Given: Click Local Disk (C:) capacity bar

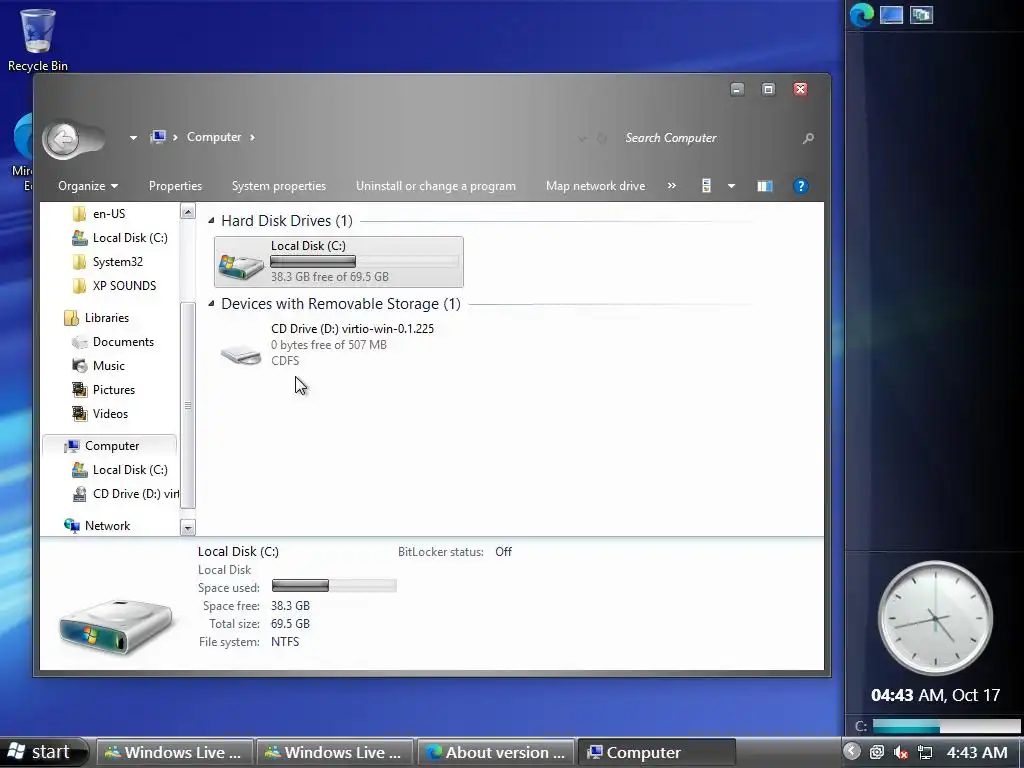Looking at the screenshot, I should click(x=364, y=262).
